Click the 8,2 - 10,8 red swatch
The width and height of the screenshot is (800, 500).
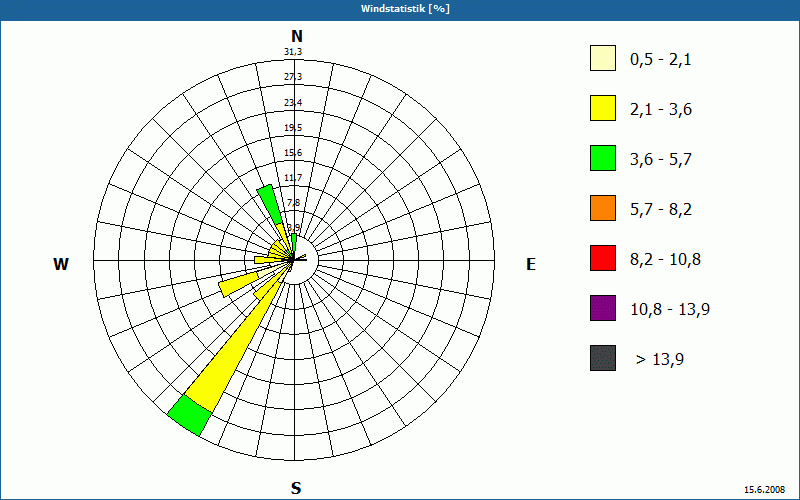tap(603, 258)
